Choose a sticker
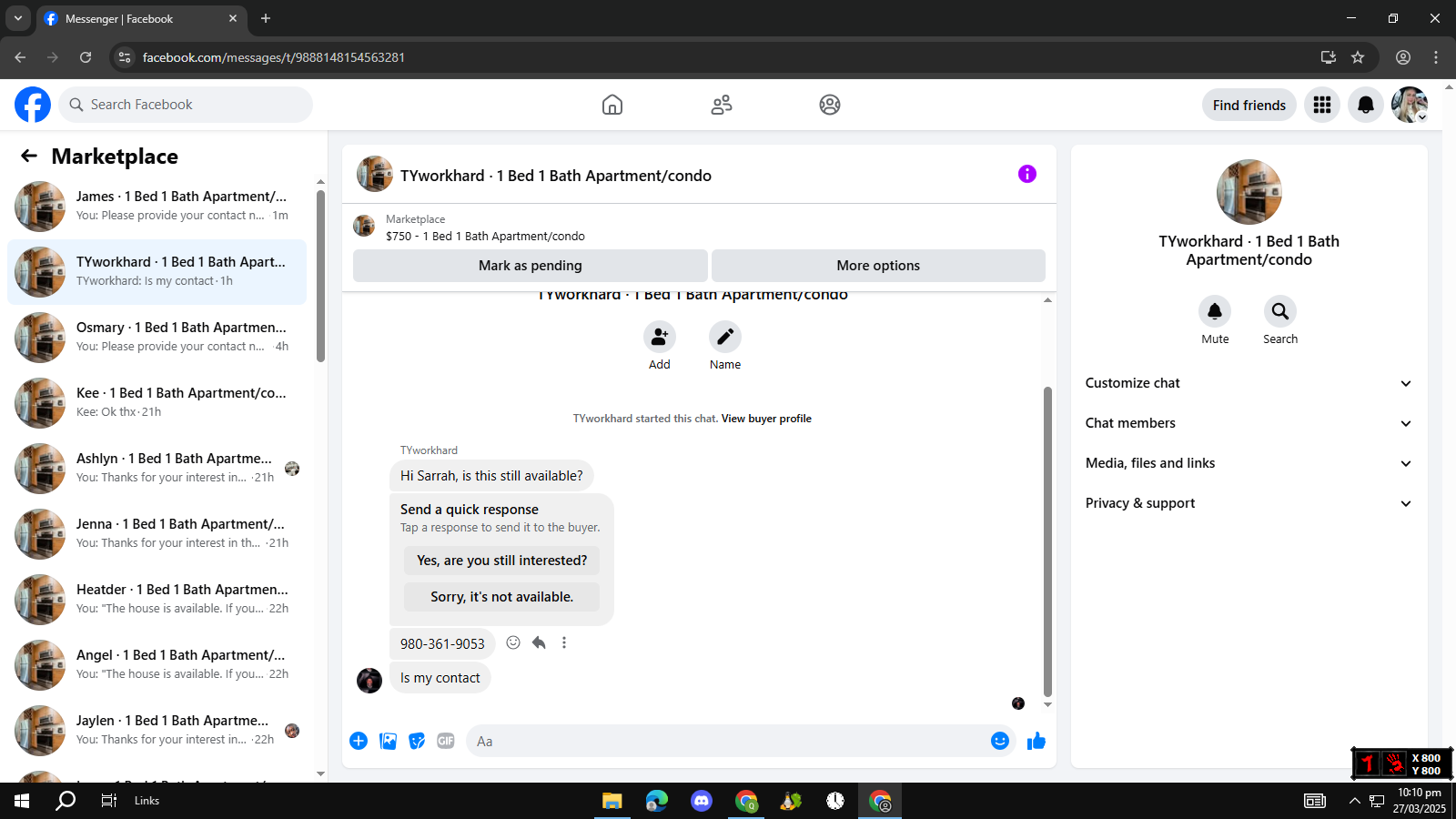 417,741
